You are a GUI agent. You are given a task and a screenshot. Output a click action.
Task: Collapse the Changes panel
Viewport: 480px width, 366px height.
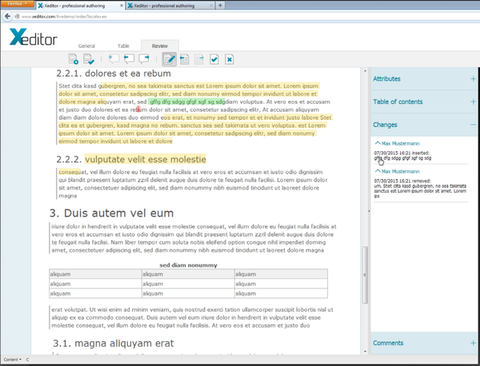pos(473,125)
